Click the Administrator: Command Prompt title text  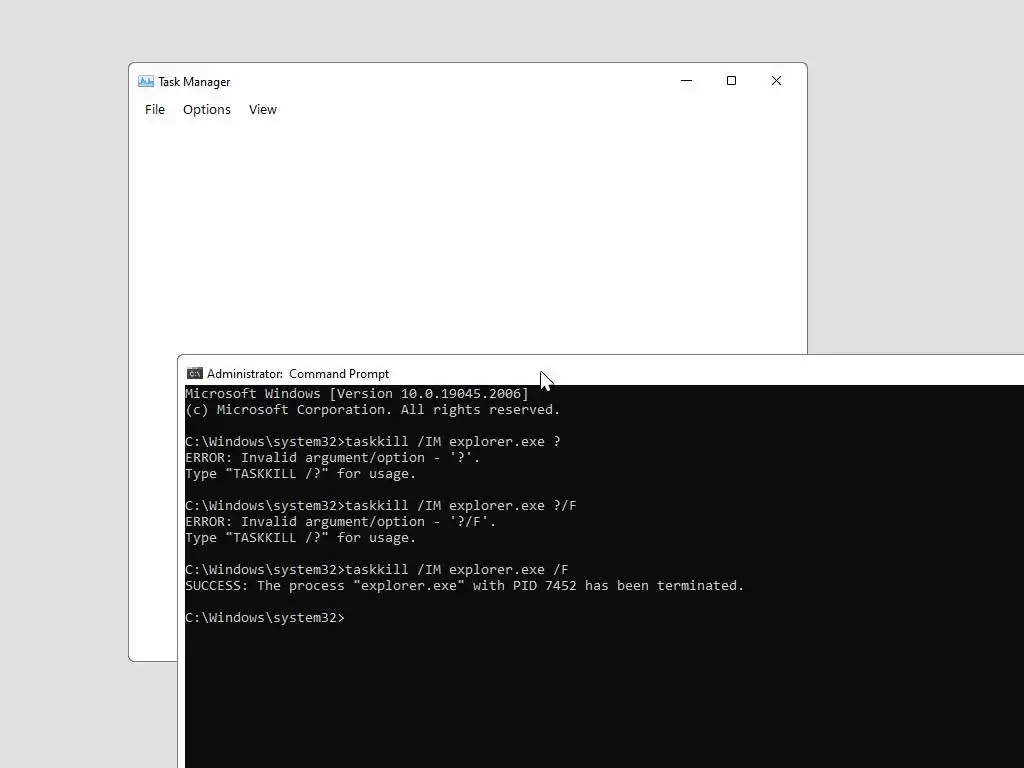(298, 374)
